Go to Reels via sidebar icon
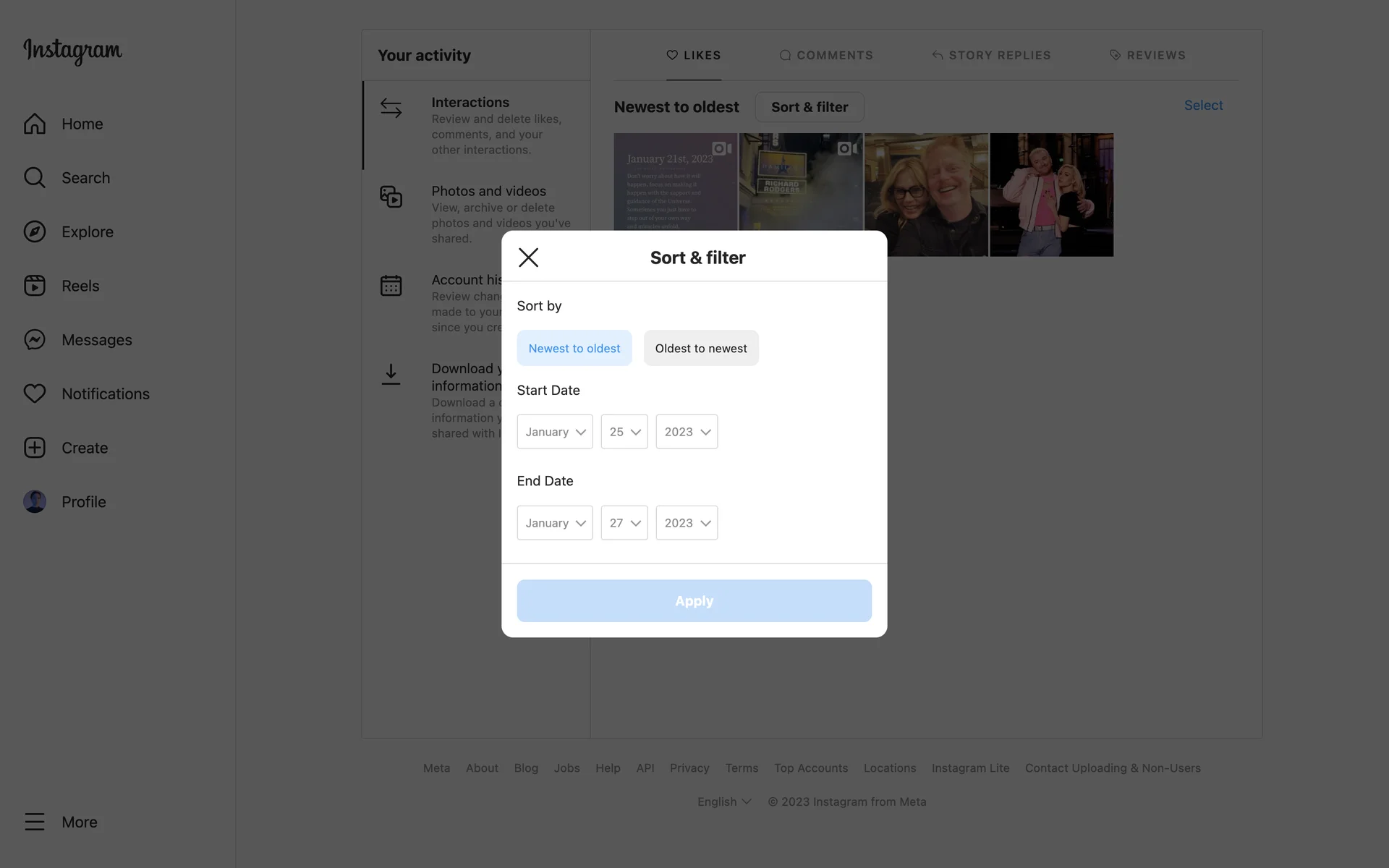Viewport: 1389px width, 868px height. (x=34, y=286)
